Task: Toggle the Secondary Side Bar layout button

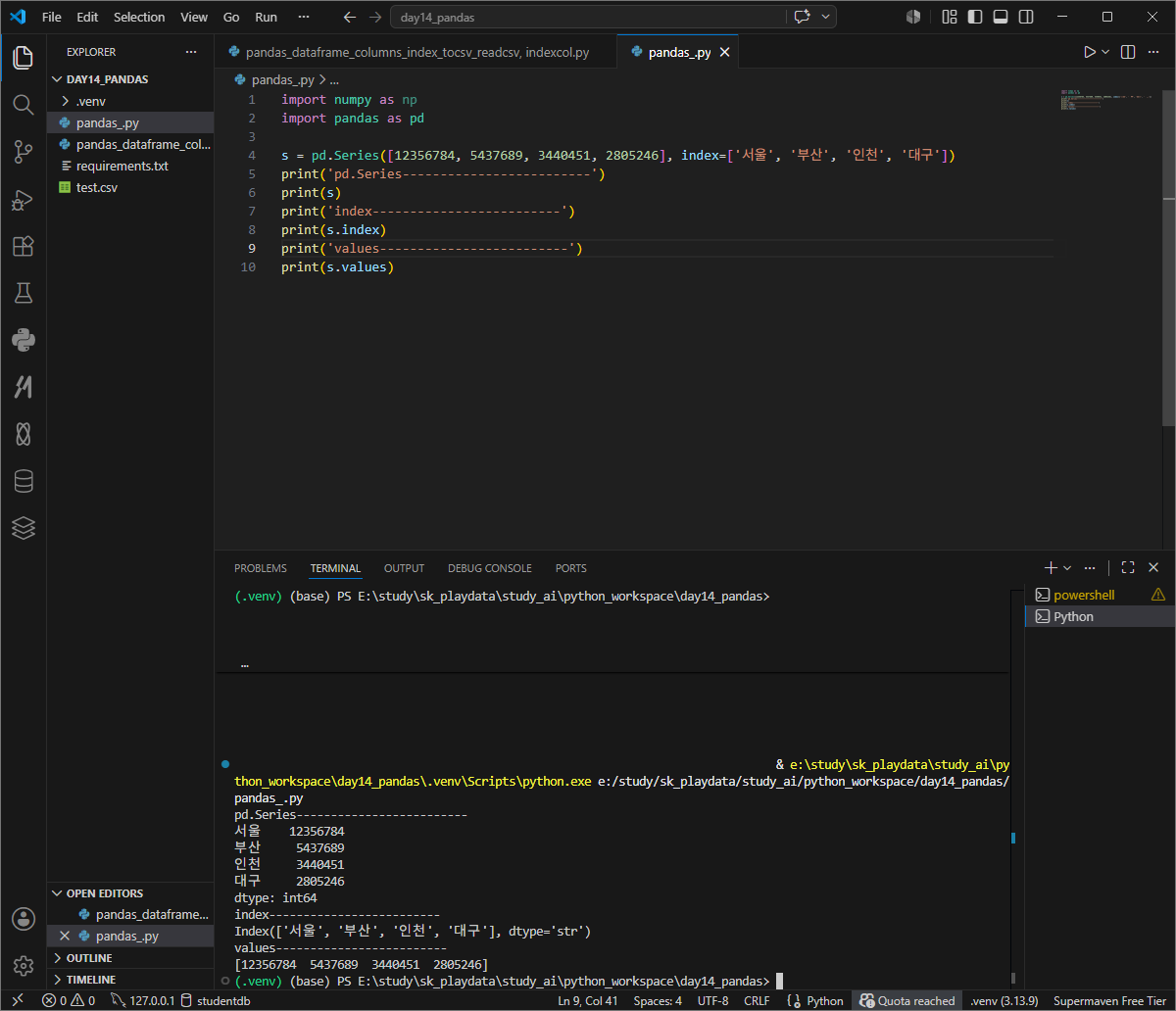Action: coord(1026,17)
